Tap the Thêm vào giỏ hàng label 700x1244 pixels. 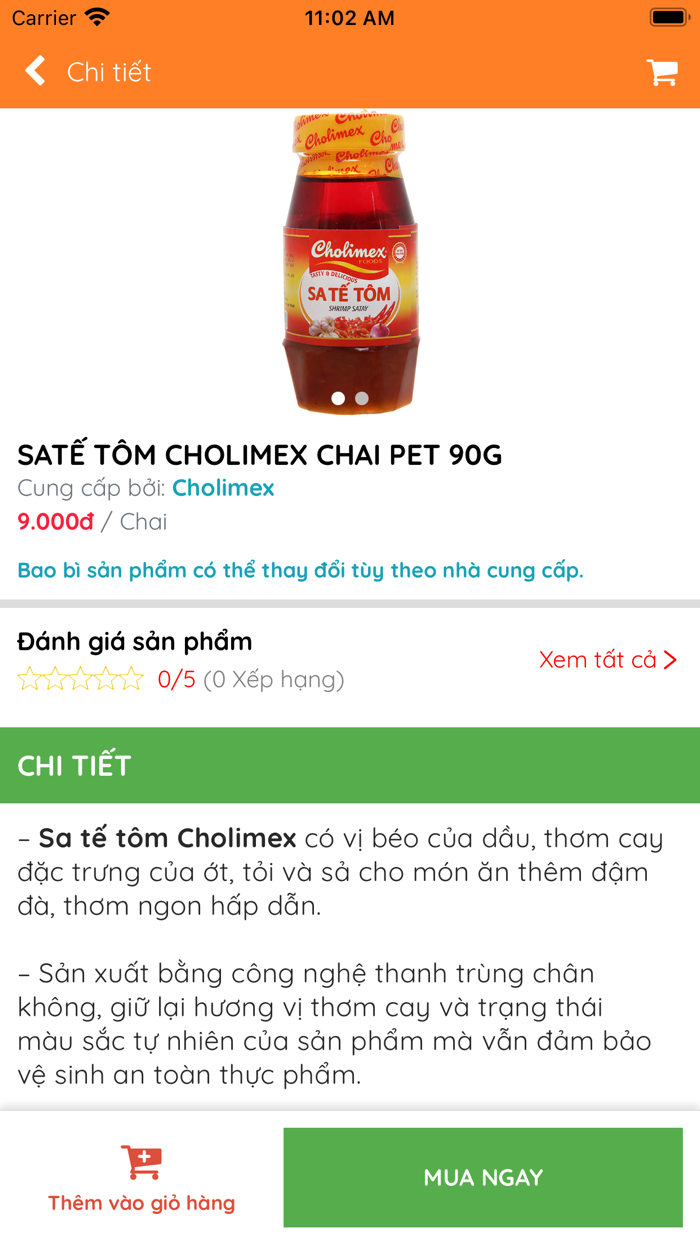point(141,1203)
